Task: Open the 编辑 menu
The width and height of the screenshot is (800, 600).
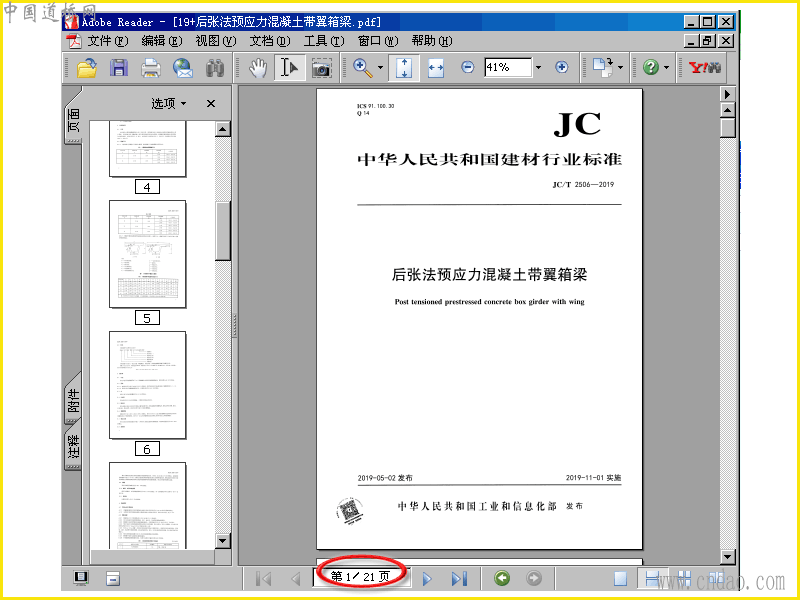Action: (x=162, y=41)
